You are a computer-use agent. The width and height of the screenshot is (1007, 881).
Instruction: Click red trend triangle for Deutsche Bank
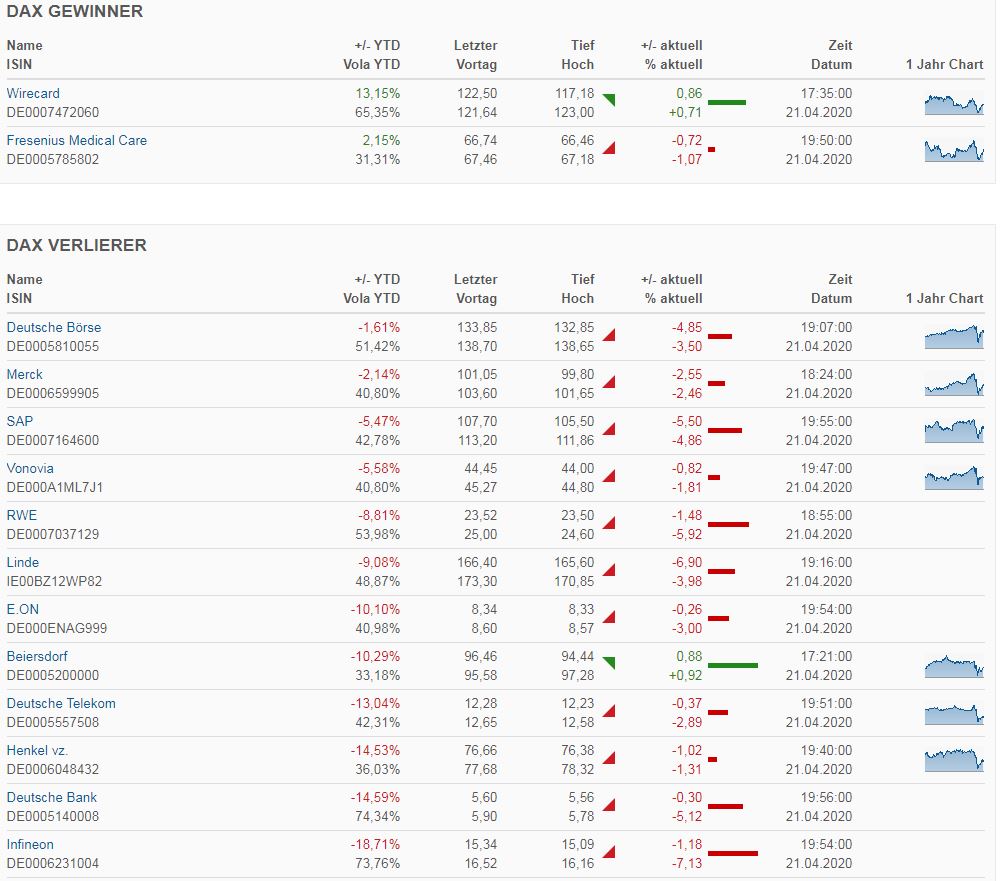pos(610,805)
